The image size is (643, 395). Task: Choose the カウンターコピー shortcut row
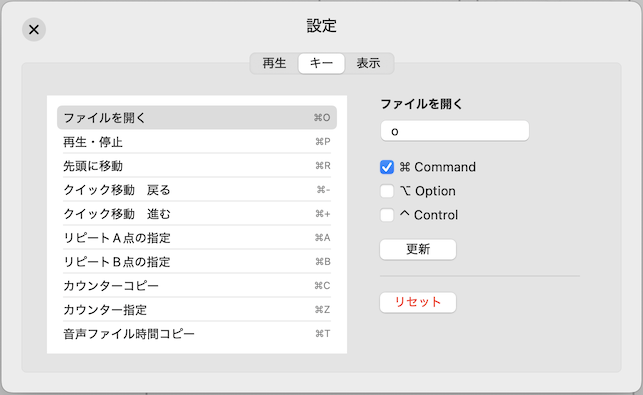(x=197, y=286)
